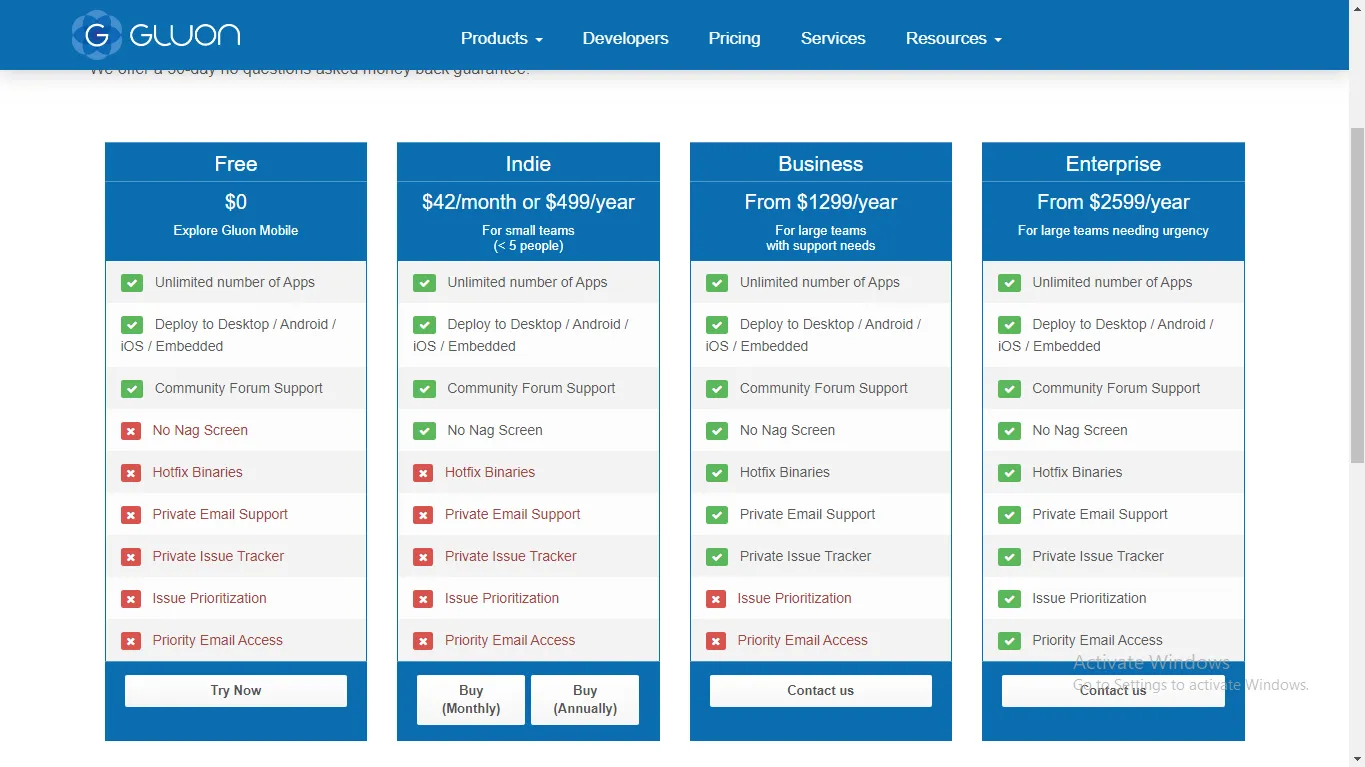Click red X beside Business 'Issue Prioritization'

[716, 599]
